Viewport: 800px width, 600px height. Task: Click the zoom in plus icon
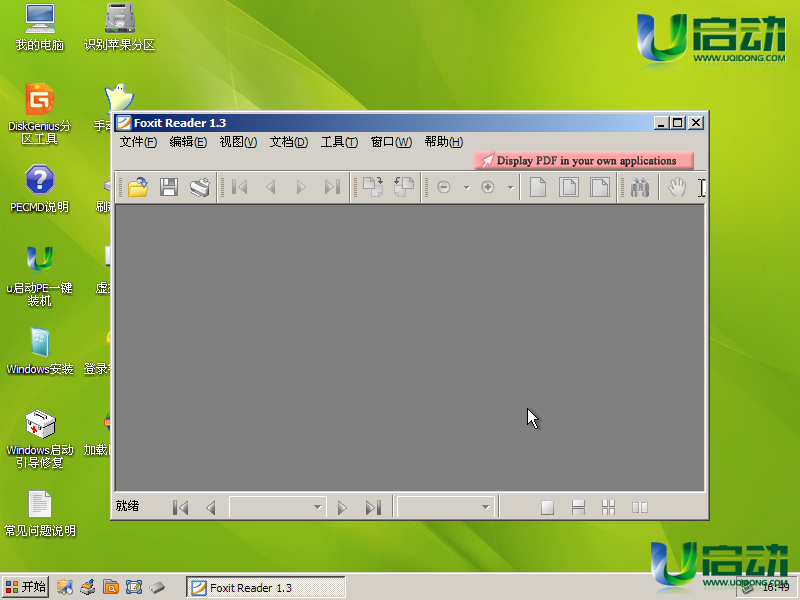point(488,187)
